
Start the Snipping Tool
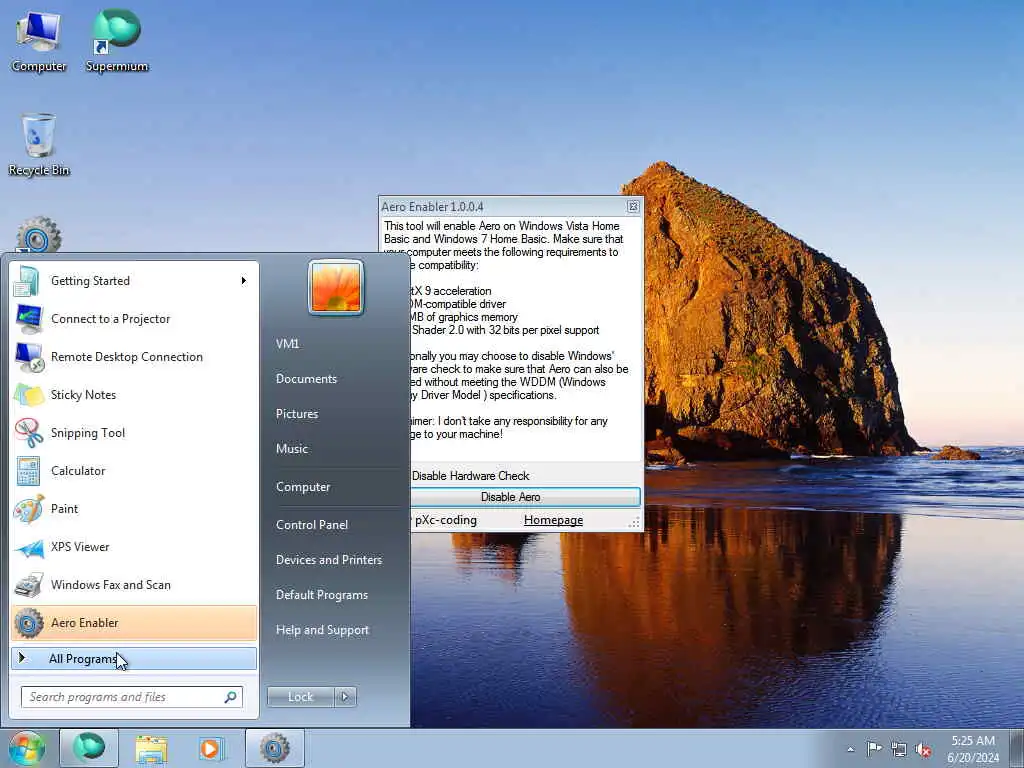point(134,432)
